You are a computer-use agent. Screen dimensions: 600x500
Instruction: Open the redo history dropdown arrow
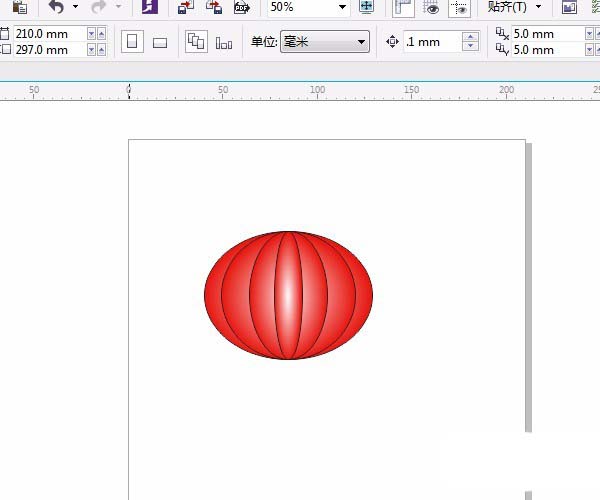[118, 7]
